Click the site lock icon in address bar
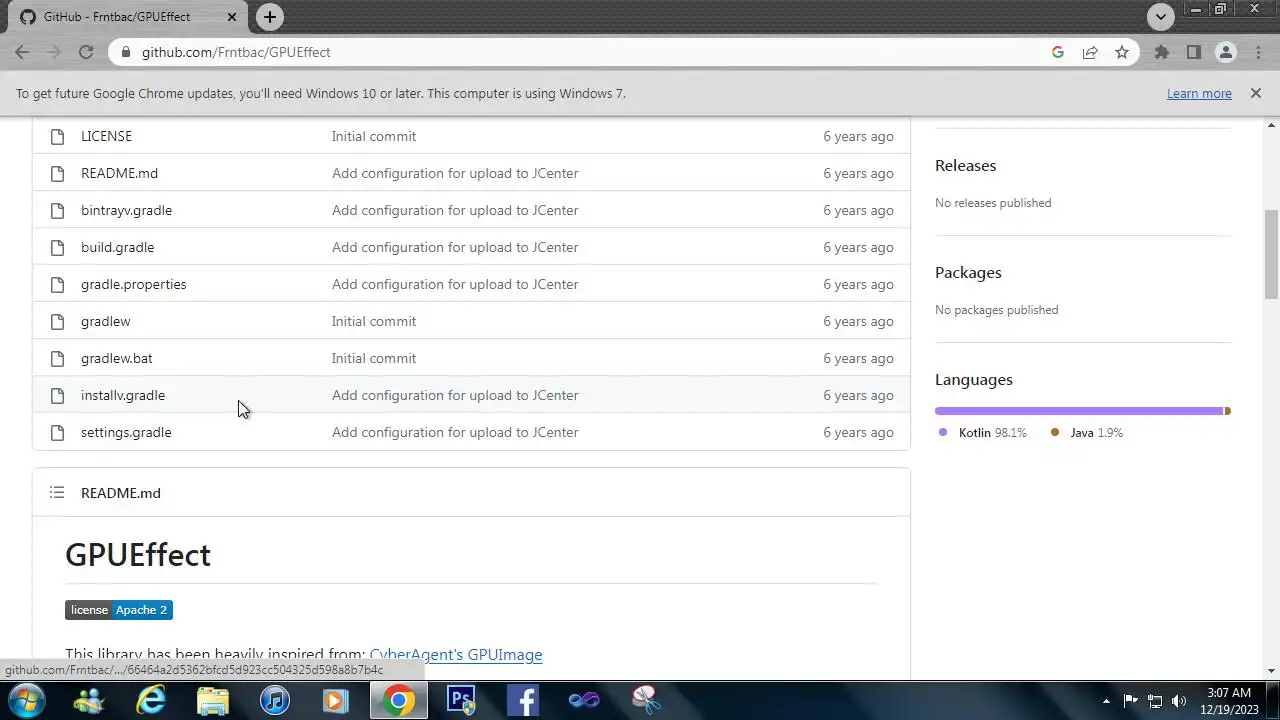The image size is (1280, 720). click(125, 52)
